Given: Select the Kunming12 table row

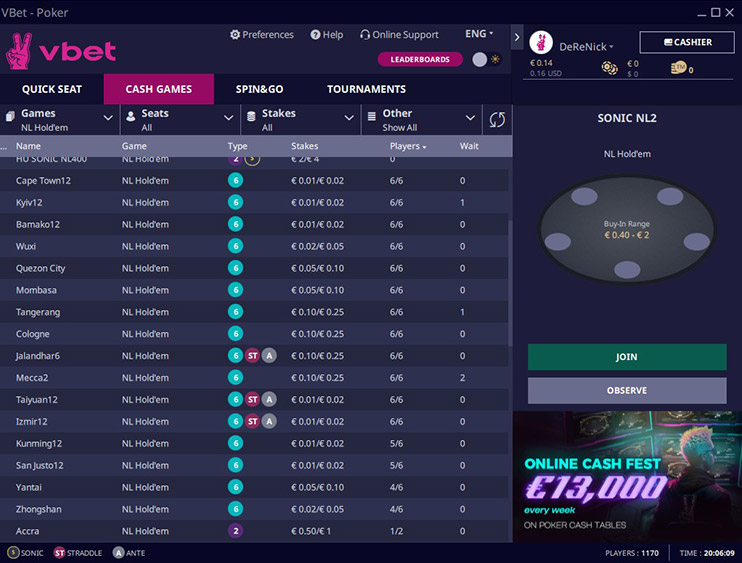Looking at the screenshot, I should pos(254,443).
